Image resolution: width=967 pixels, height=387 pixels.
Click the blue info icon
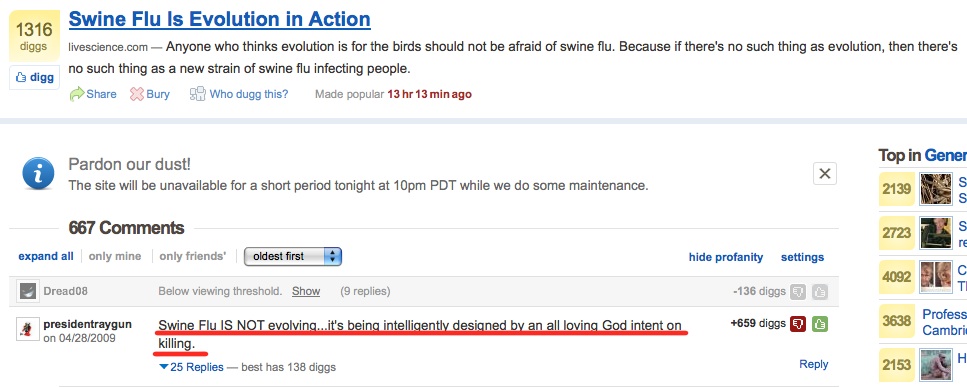(38, 174)
